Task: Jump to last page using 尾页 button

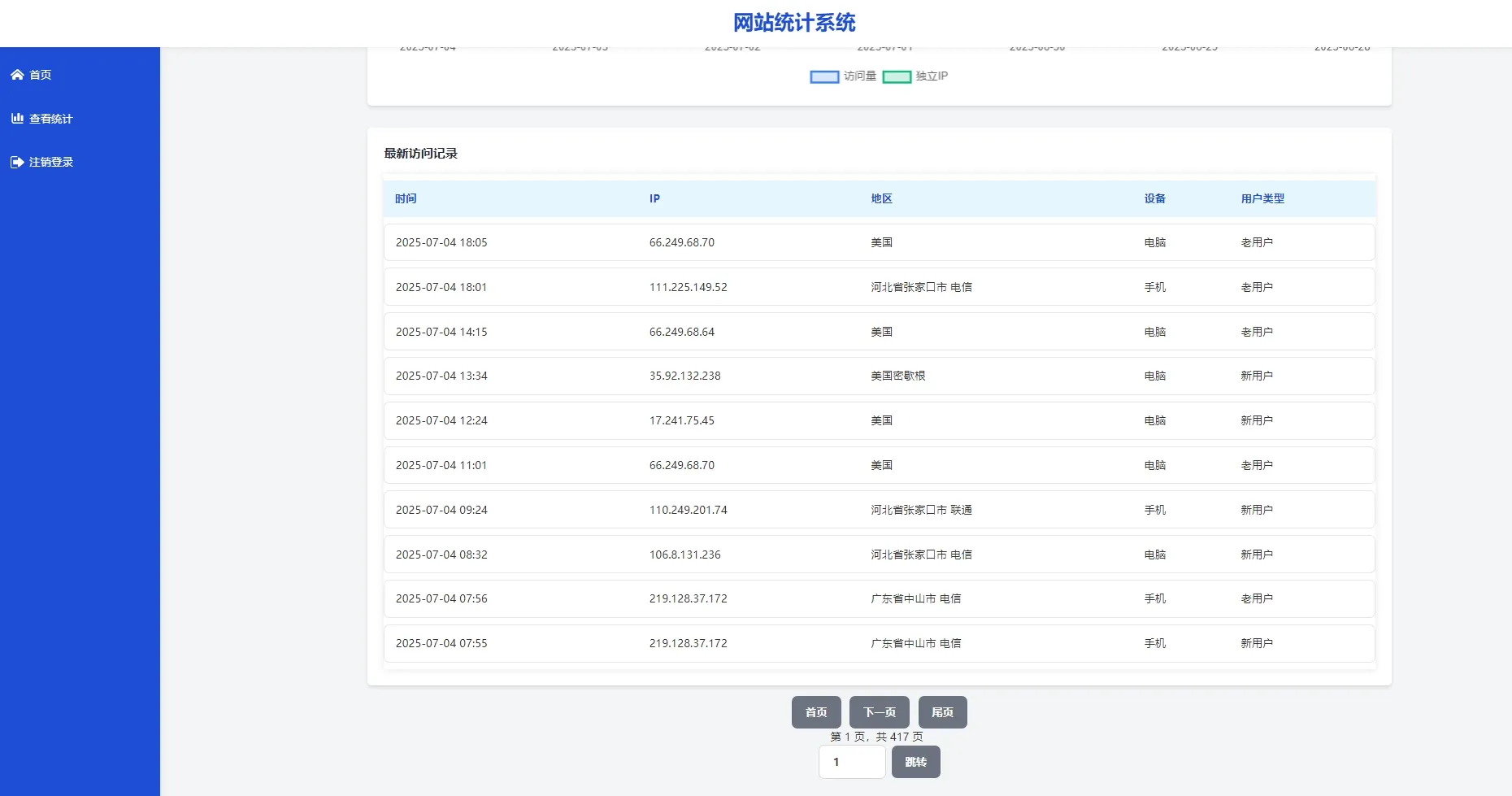Action: point(942,711)
